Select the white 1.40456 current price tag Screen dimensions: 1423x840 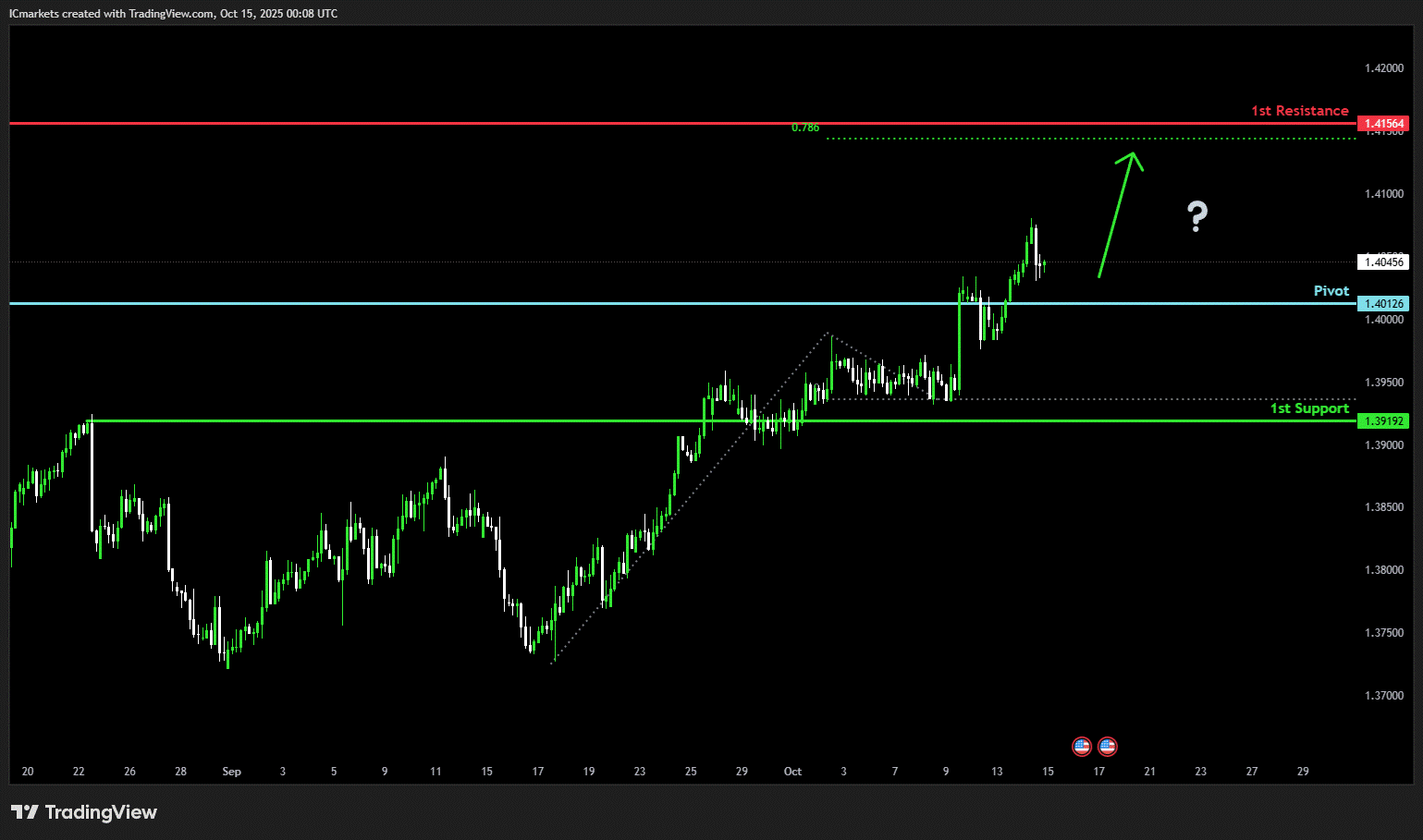tap(1383, 262)
